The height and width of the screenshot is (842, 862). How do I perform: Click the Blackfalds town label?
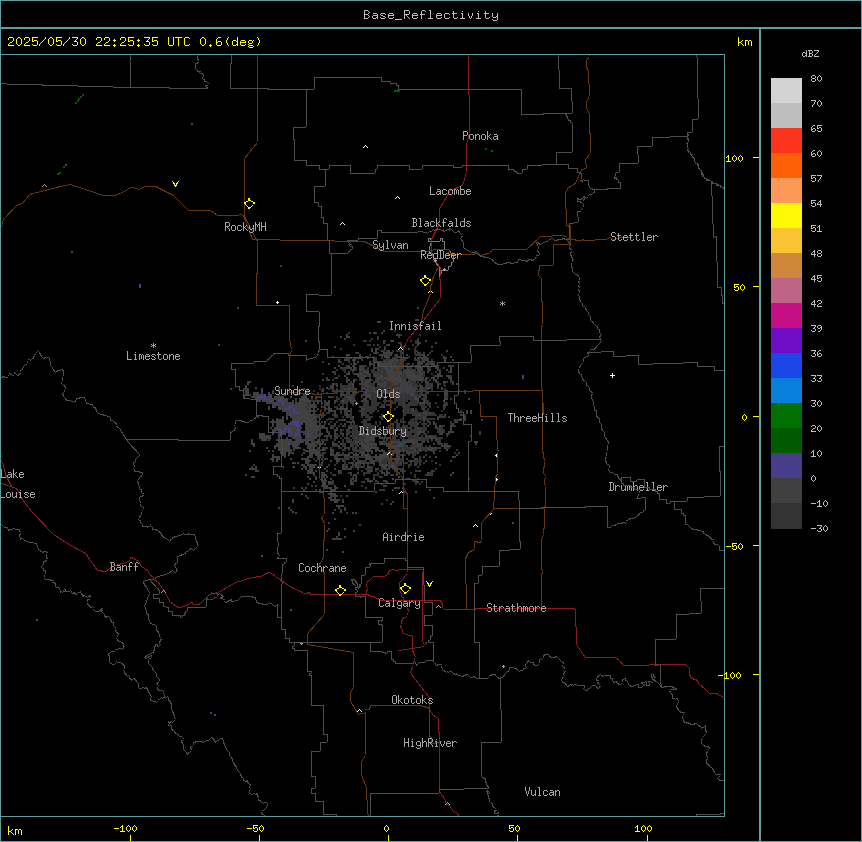pyautogui.click(x=441, y=223)
